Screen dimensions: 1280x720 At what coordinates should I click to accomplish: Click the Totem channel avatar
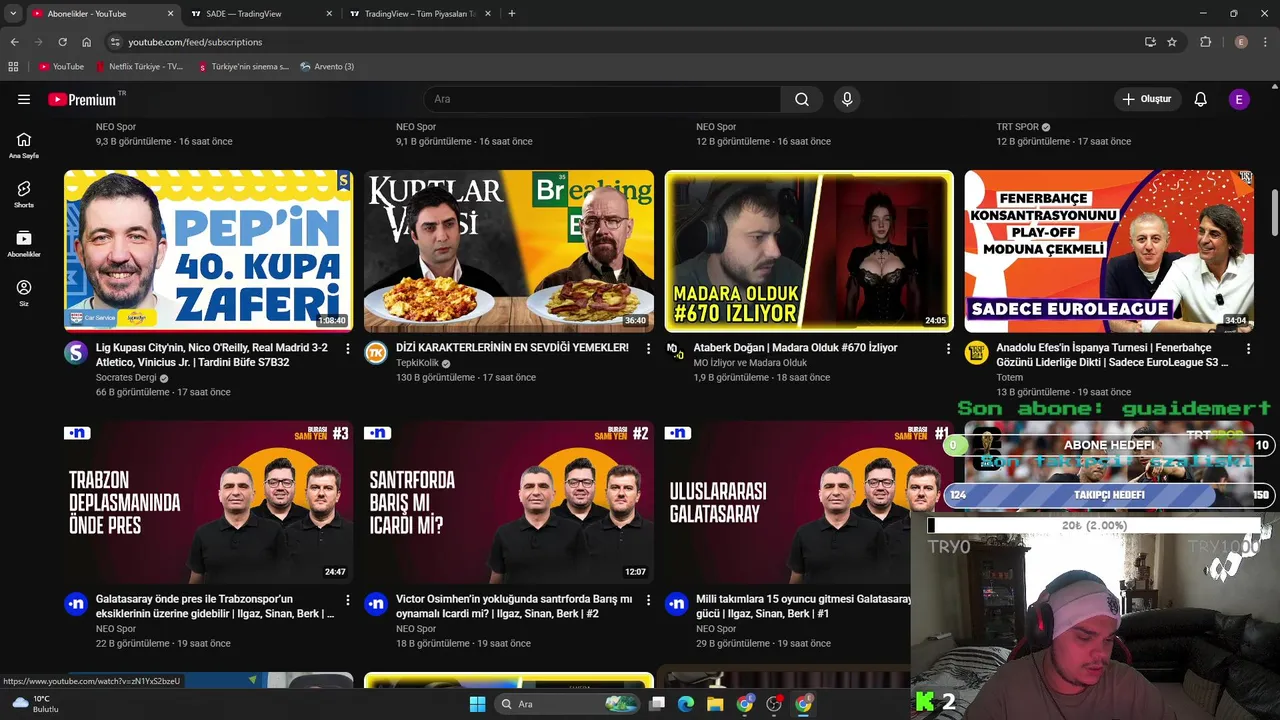(x=976, y=352)
